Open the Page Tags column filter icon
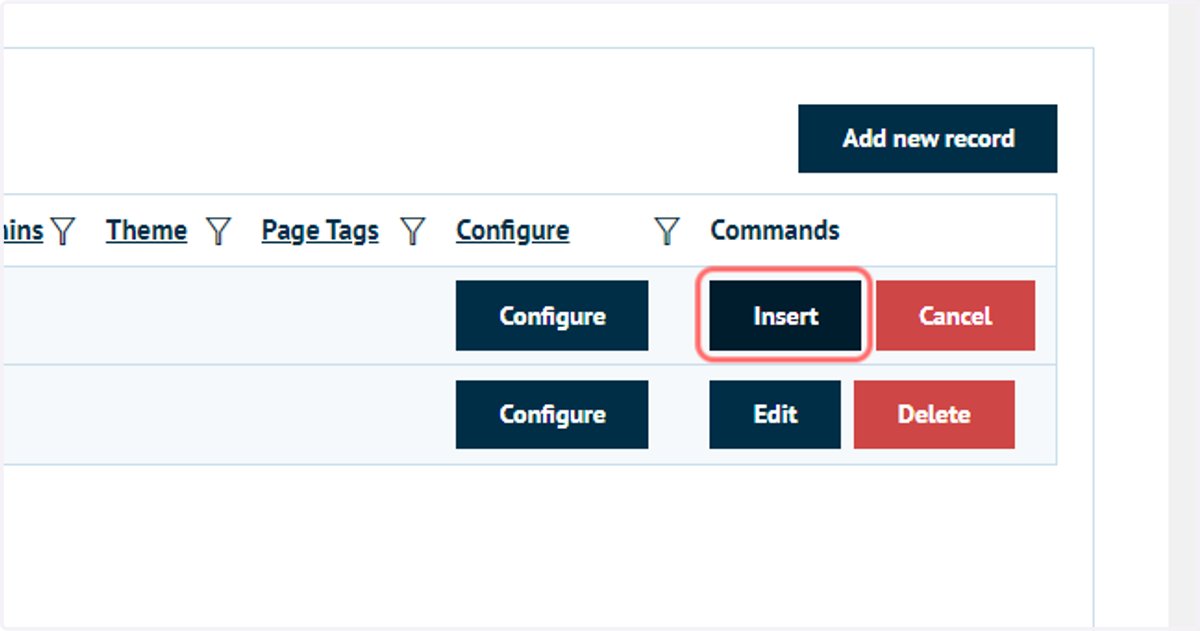Screen dimensions: 1200x631 [x=413, y=232]
